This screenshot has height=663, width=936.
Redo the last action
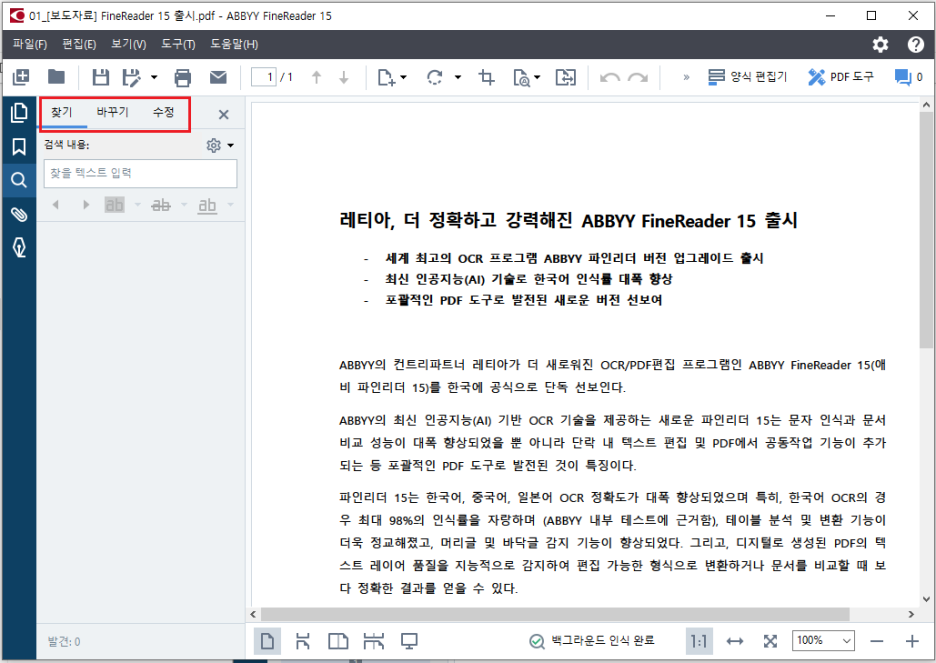(638, 78)
